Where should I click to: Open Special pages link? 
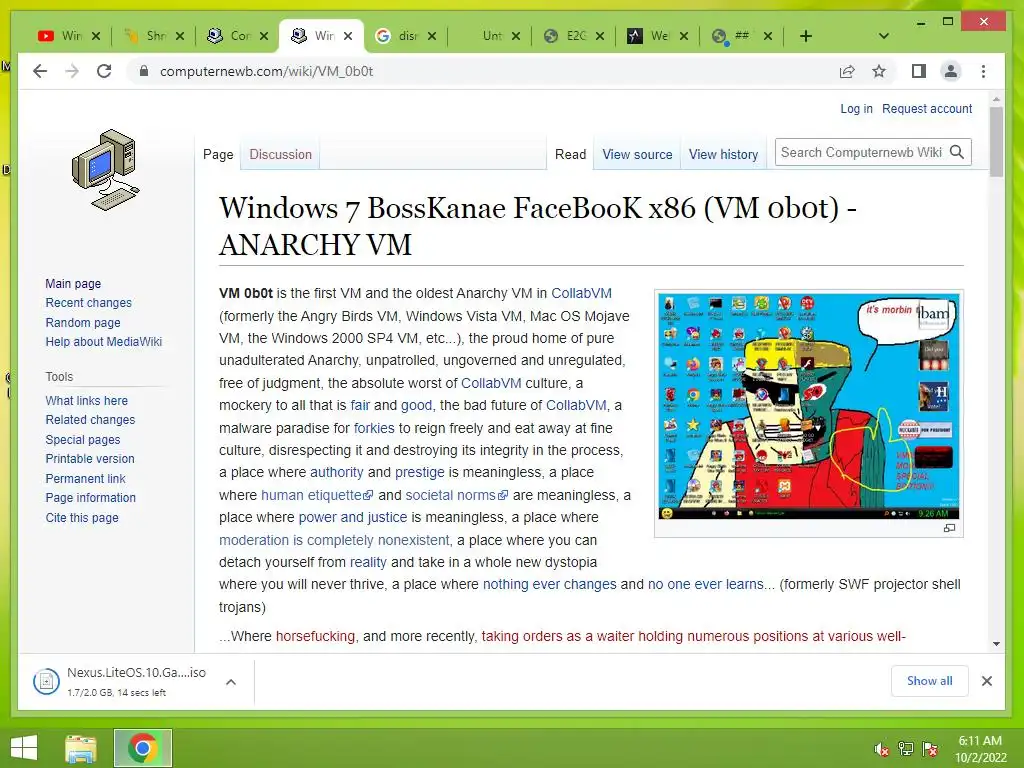click(82, 440)
